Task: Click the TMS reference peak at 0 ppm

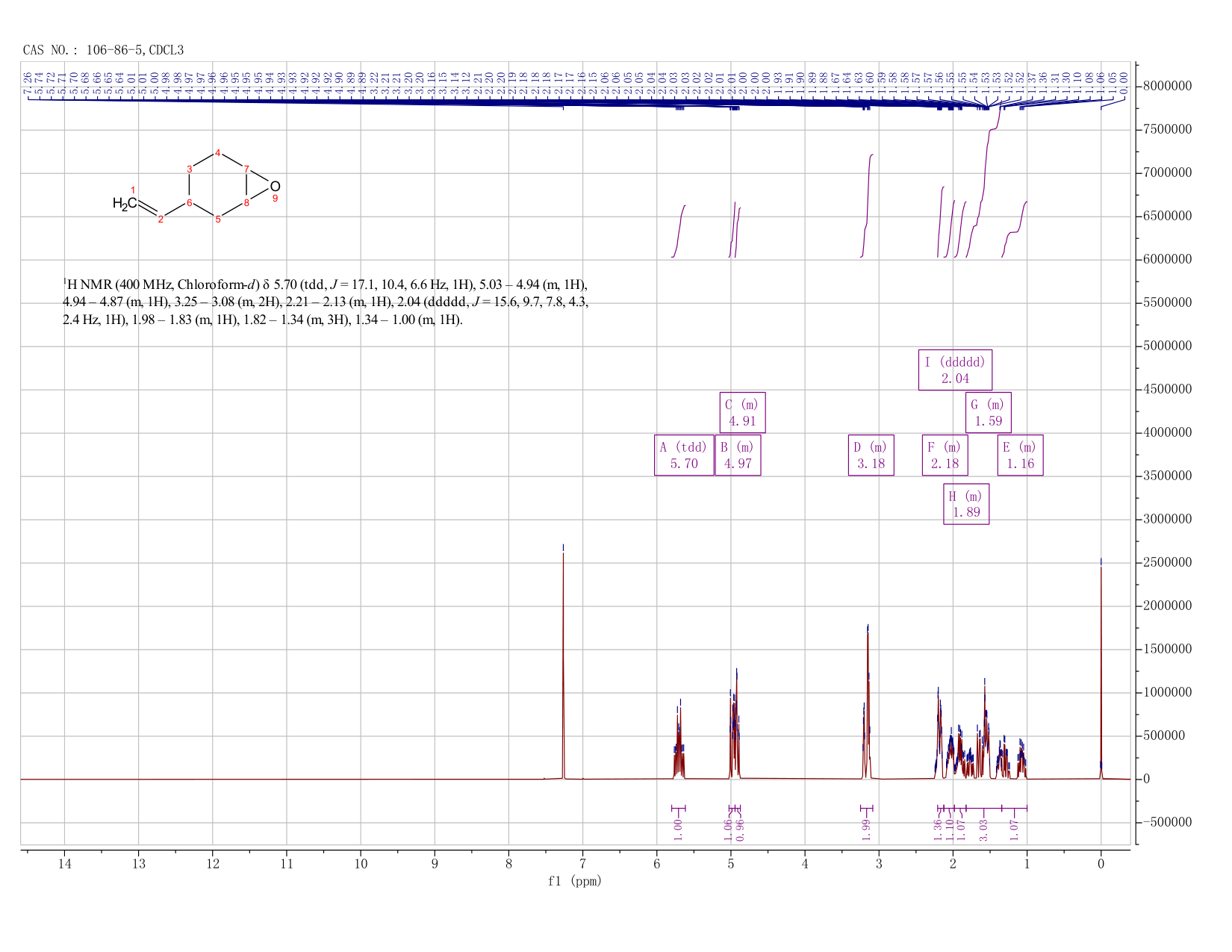Action: point(1101,671)
